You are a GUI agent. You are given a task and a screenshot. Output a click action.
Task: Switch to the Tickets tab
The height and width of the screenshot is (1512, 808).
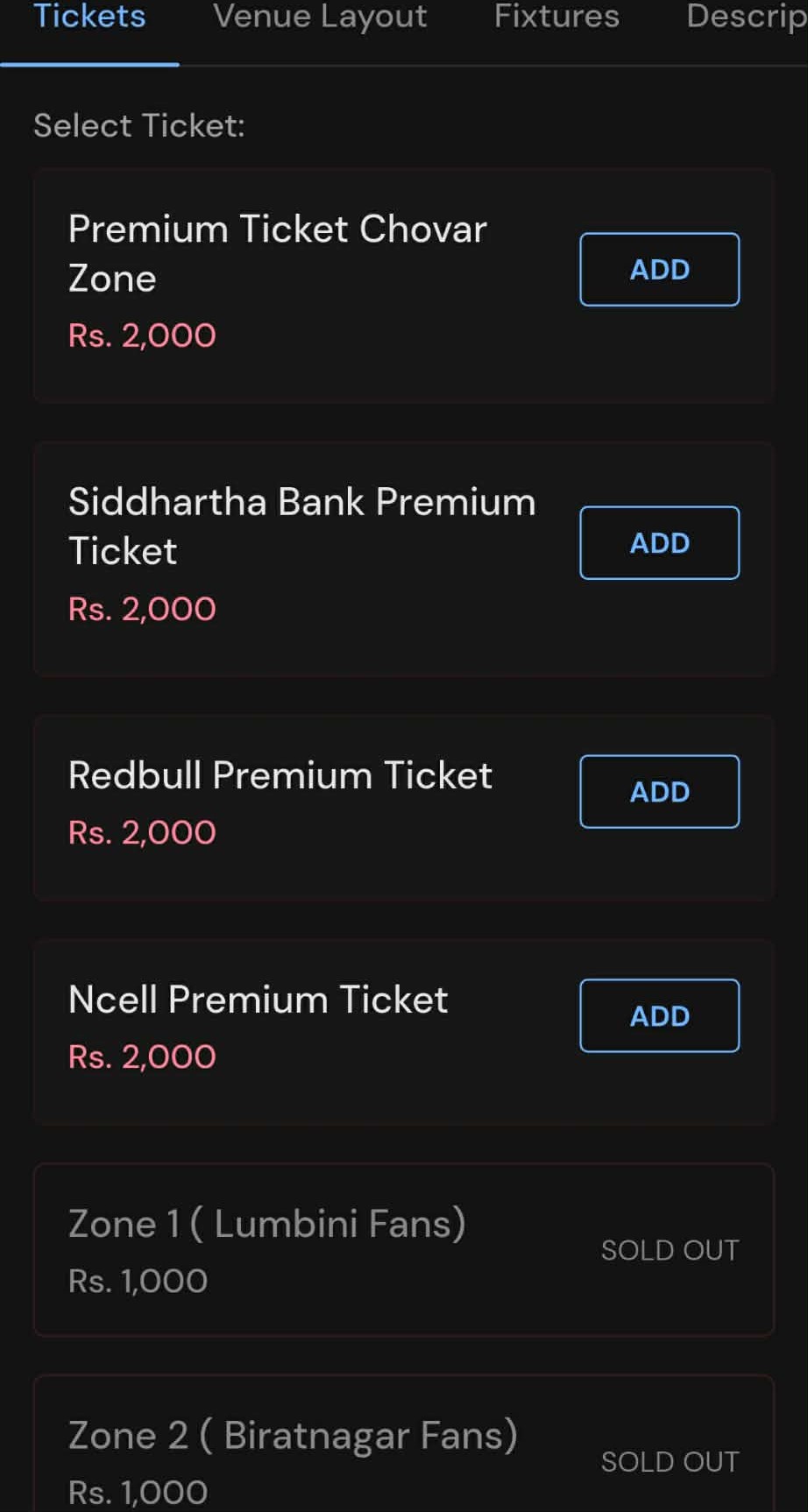89,18
